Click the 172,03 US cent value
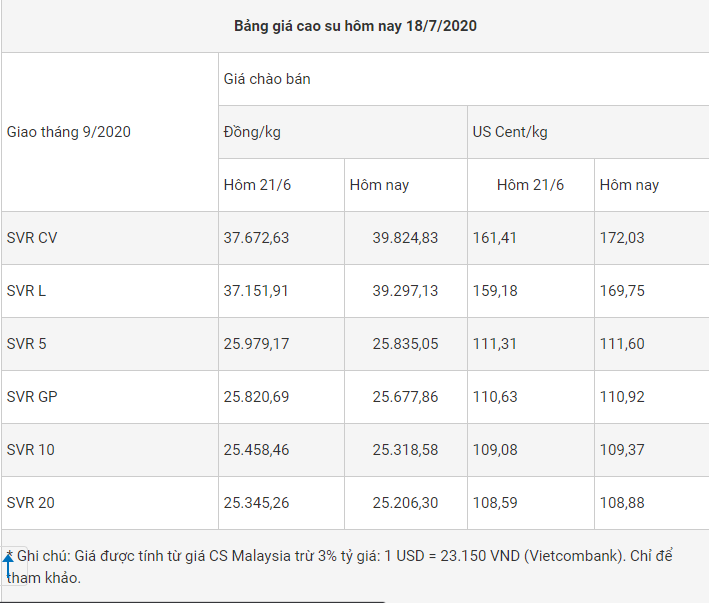709x603 pixels. 622,238
